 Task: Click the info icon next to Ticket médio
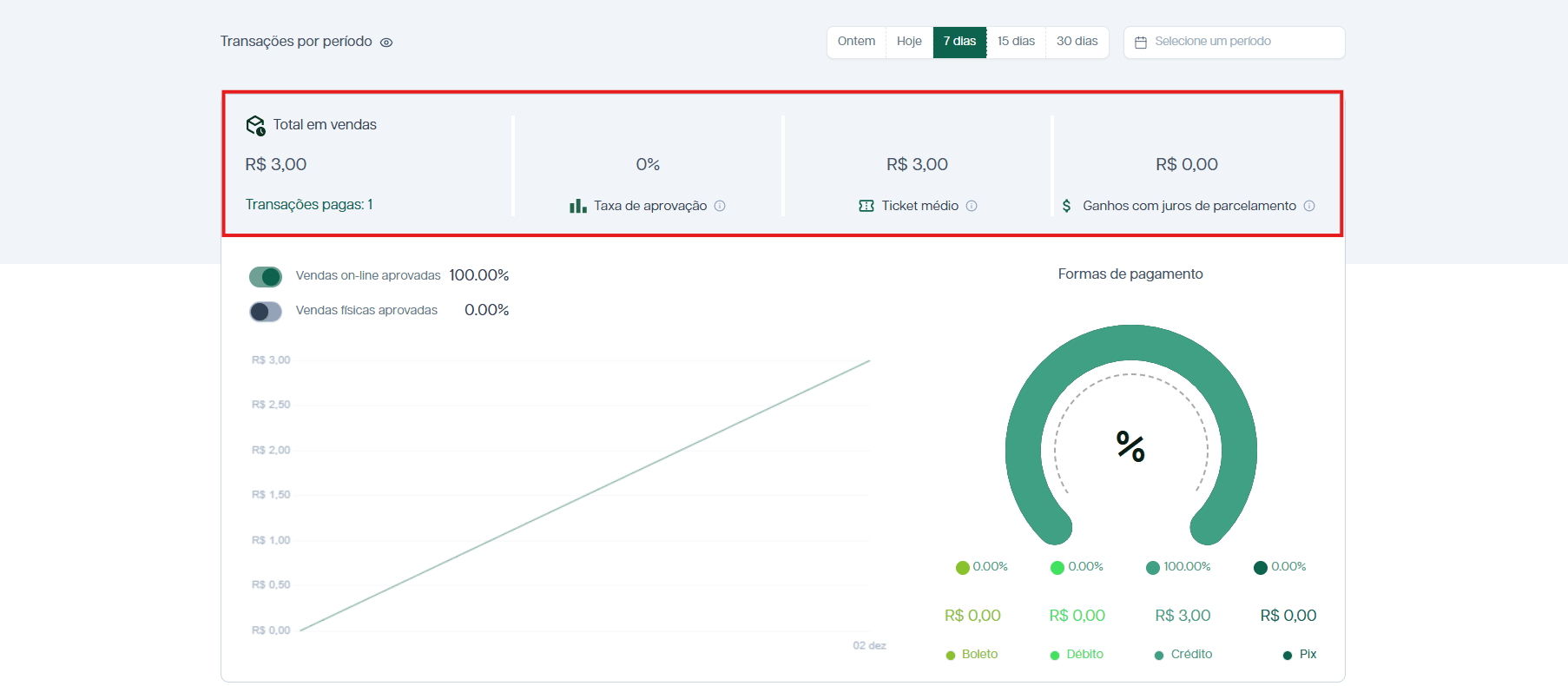pos(972,206)
